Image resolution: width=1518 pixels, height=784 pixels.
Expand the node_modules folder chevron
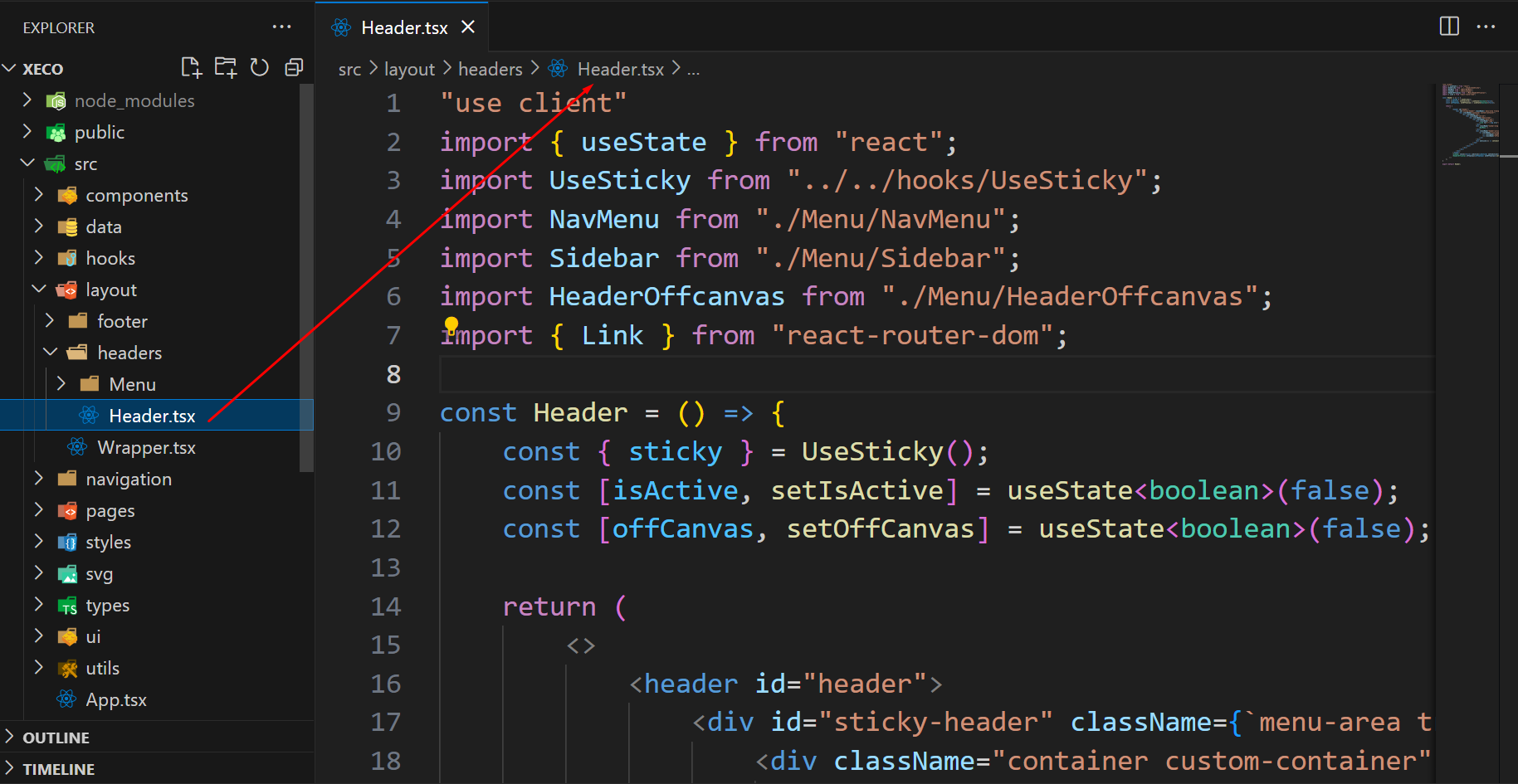27,100
